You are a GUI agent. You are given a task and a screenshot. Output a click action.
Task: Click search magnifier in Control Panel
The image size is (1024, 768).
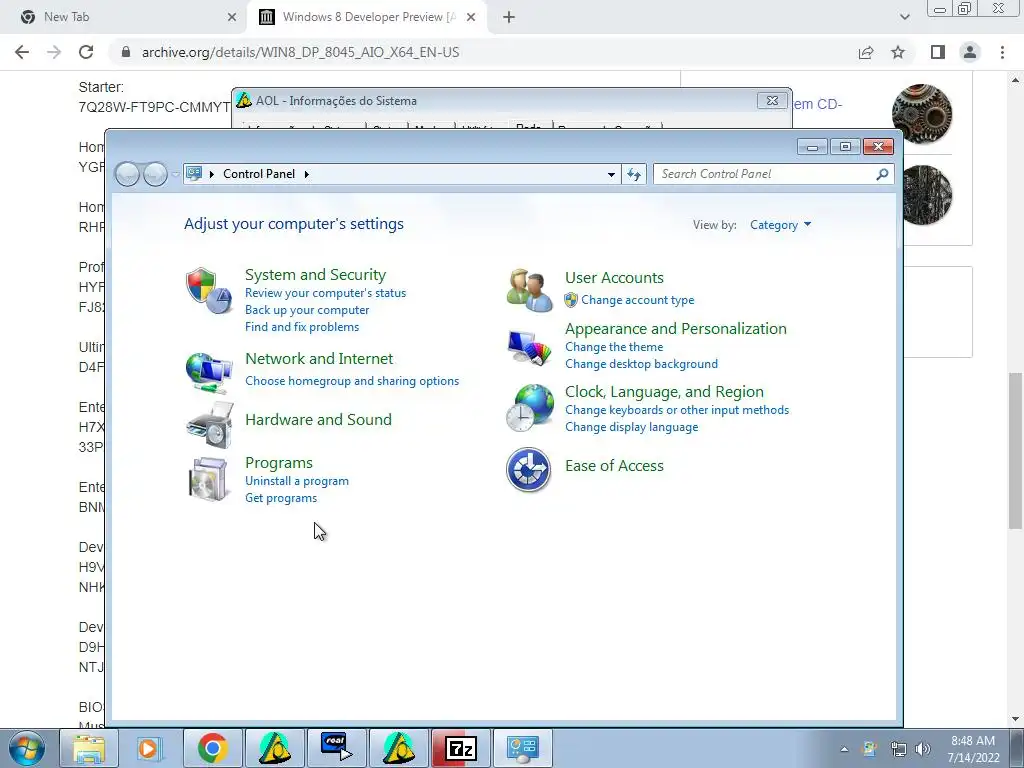tap(882, 174)
